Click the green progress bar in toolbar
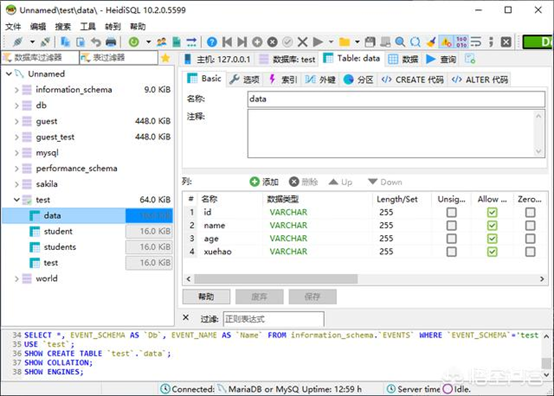Viewport: 554px width, 396px height. 538,42
